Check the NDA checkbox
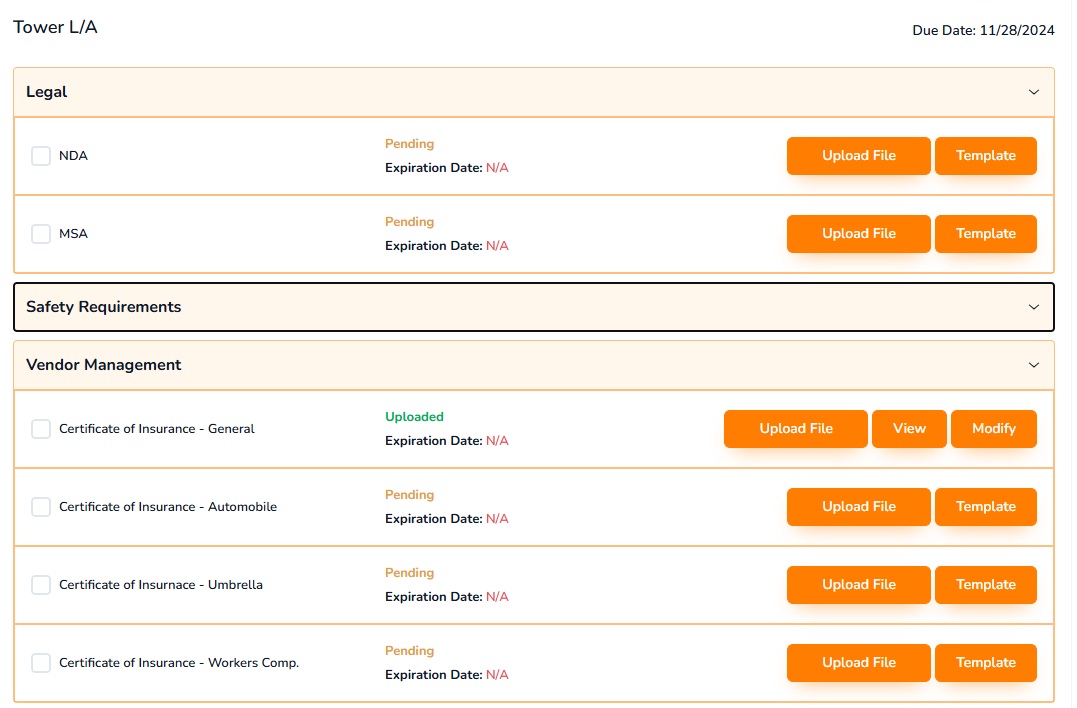This screenshot has height=708, width=1077. point(40,155)
